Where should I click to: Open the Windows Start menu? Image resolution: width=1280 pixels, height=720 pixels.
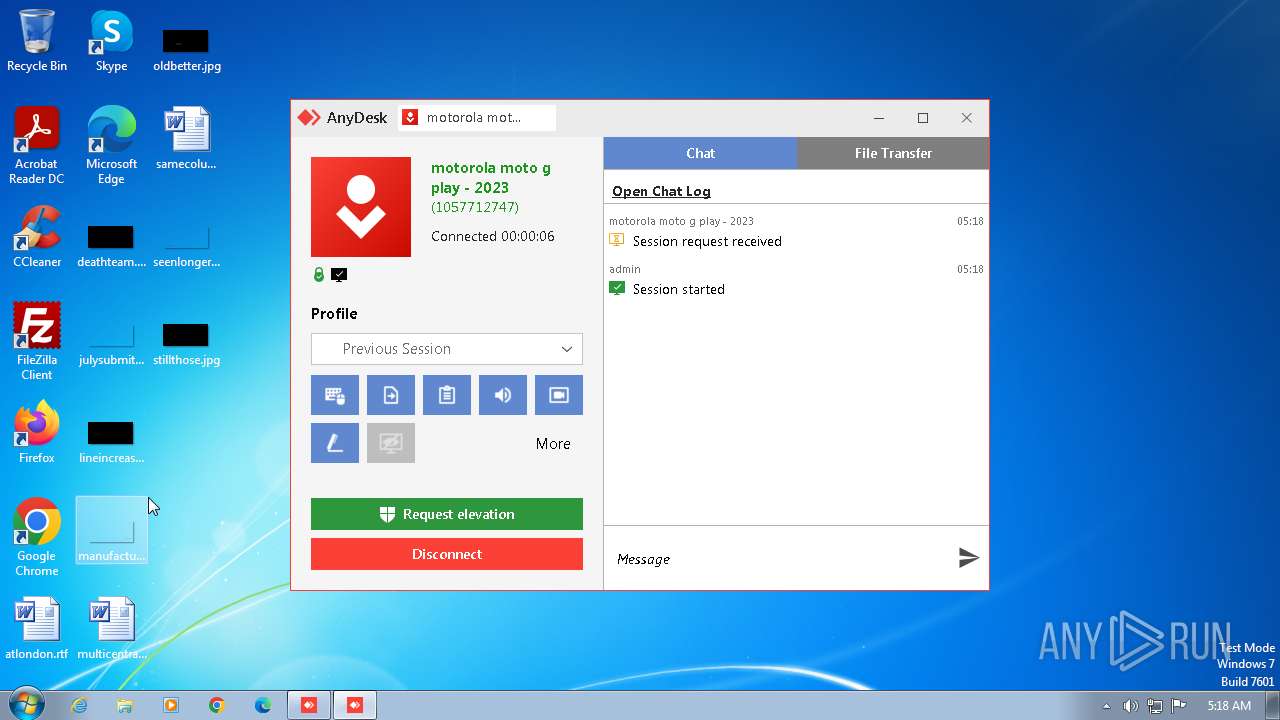coord(26,704)
